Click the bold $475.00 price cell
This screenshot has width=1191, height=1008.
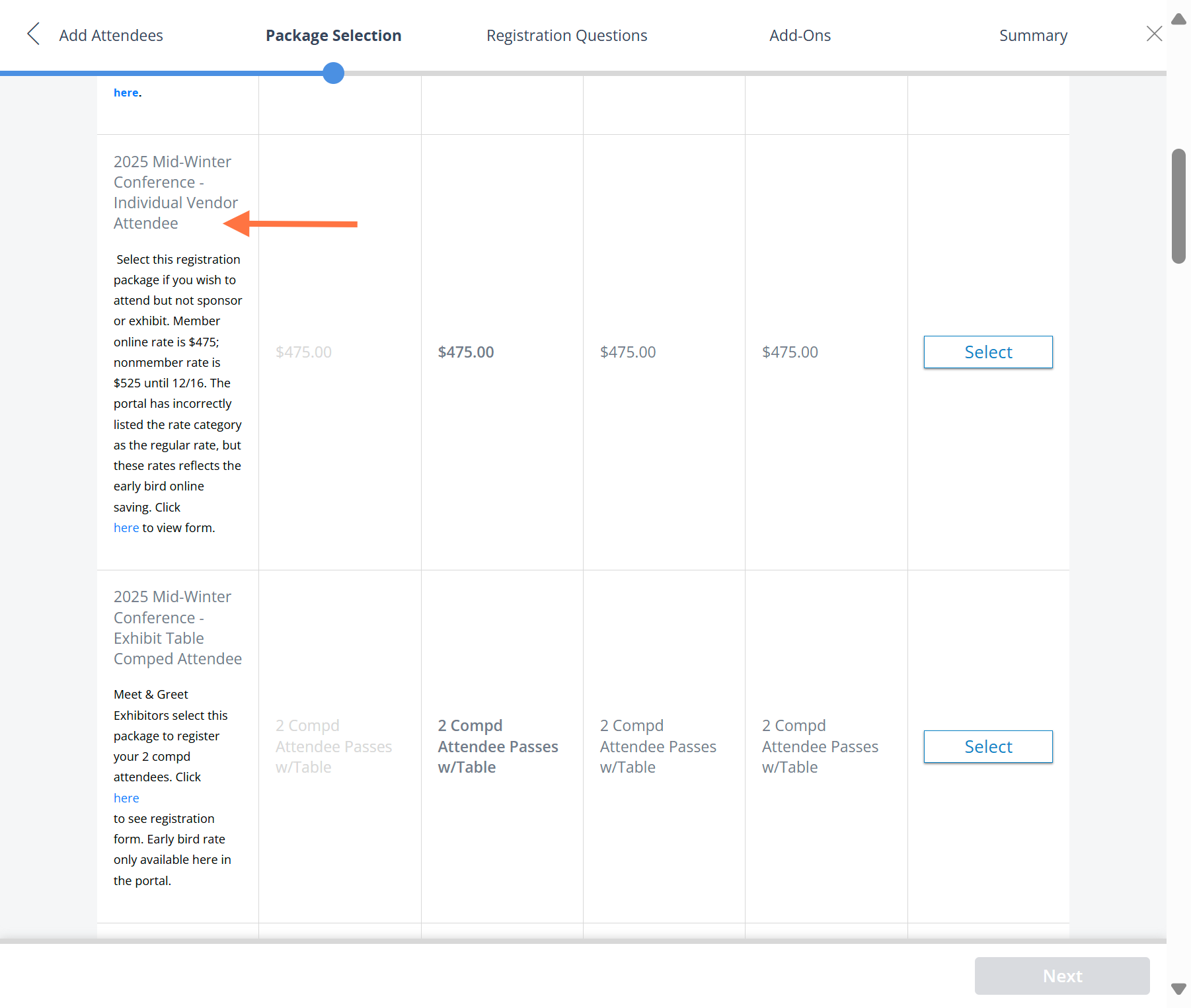(x=466, y=352)
